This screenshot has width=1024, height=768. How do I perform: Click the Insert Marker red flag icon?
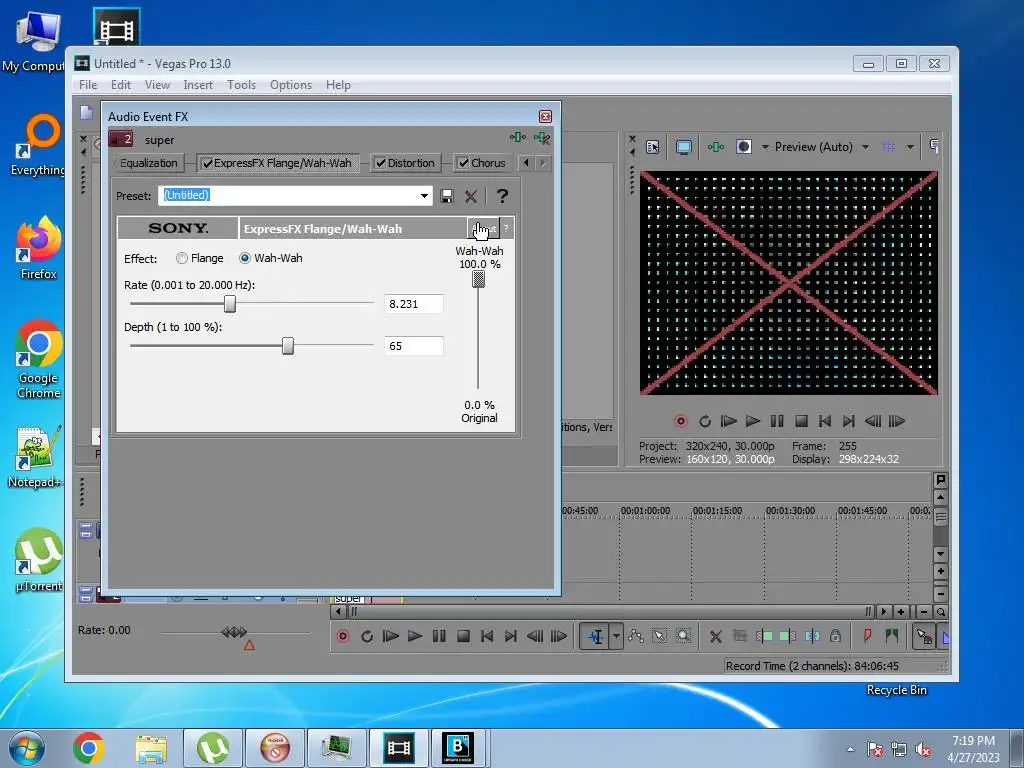click(867, 636)
